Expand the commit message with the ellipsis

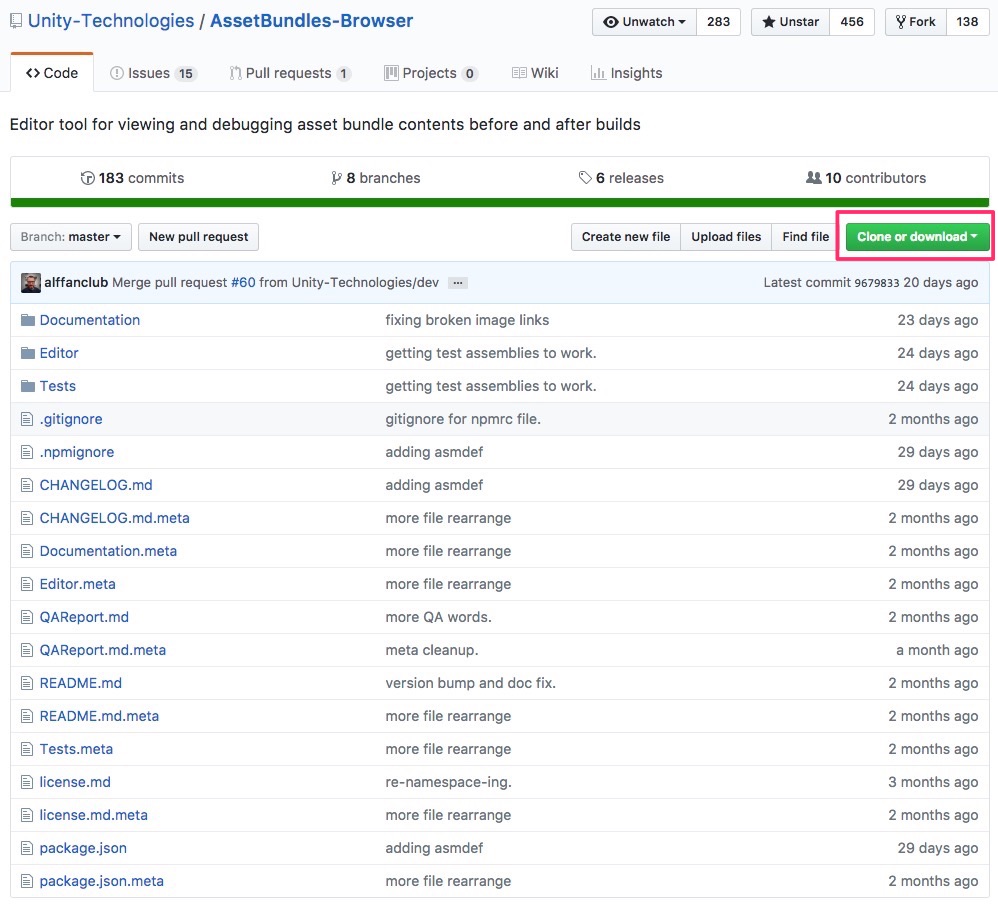457,282
